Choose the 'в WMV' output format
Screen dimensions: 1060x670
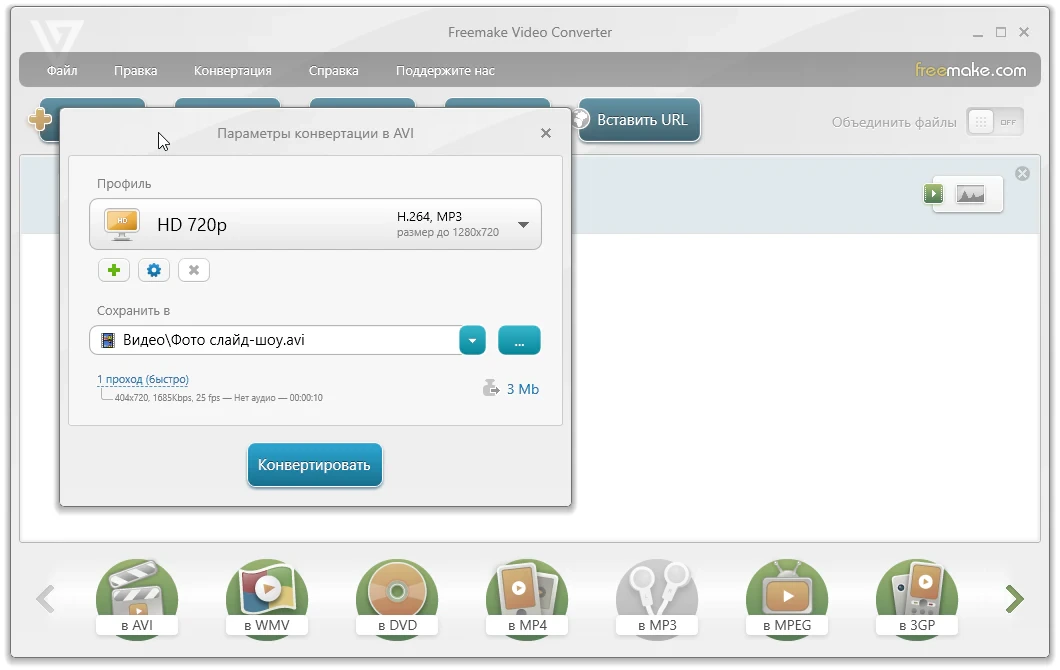click(x=267, y=599)
